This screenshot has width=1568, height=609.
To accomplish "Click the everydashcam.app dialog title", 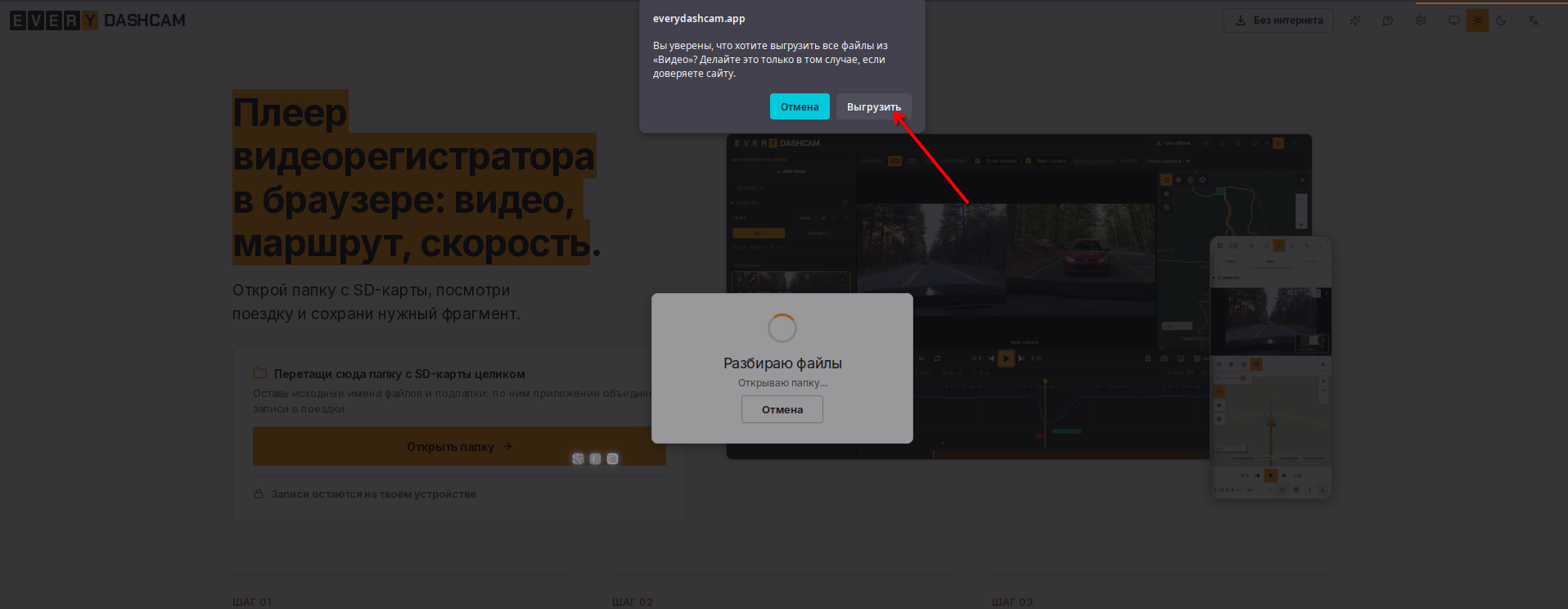I will [x=699, y=19].
